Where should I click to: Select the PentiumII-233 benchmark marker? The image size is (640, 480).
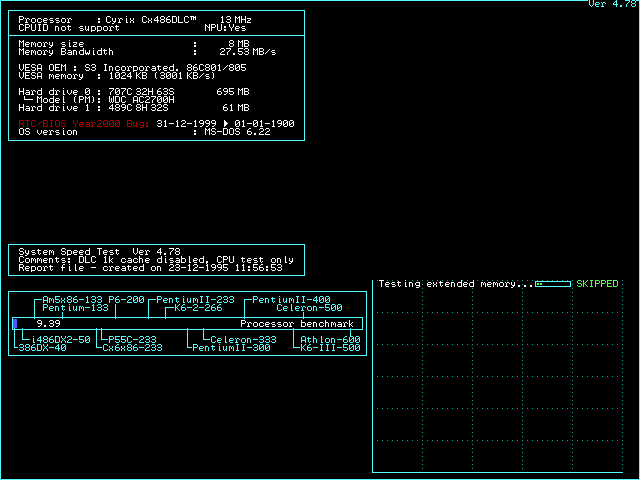click(195, 300)
